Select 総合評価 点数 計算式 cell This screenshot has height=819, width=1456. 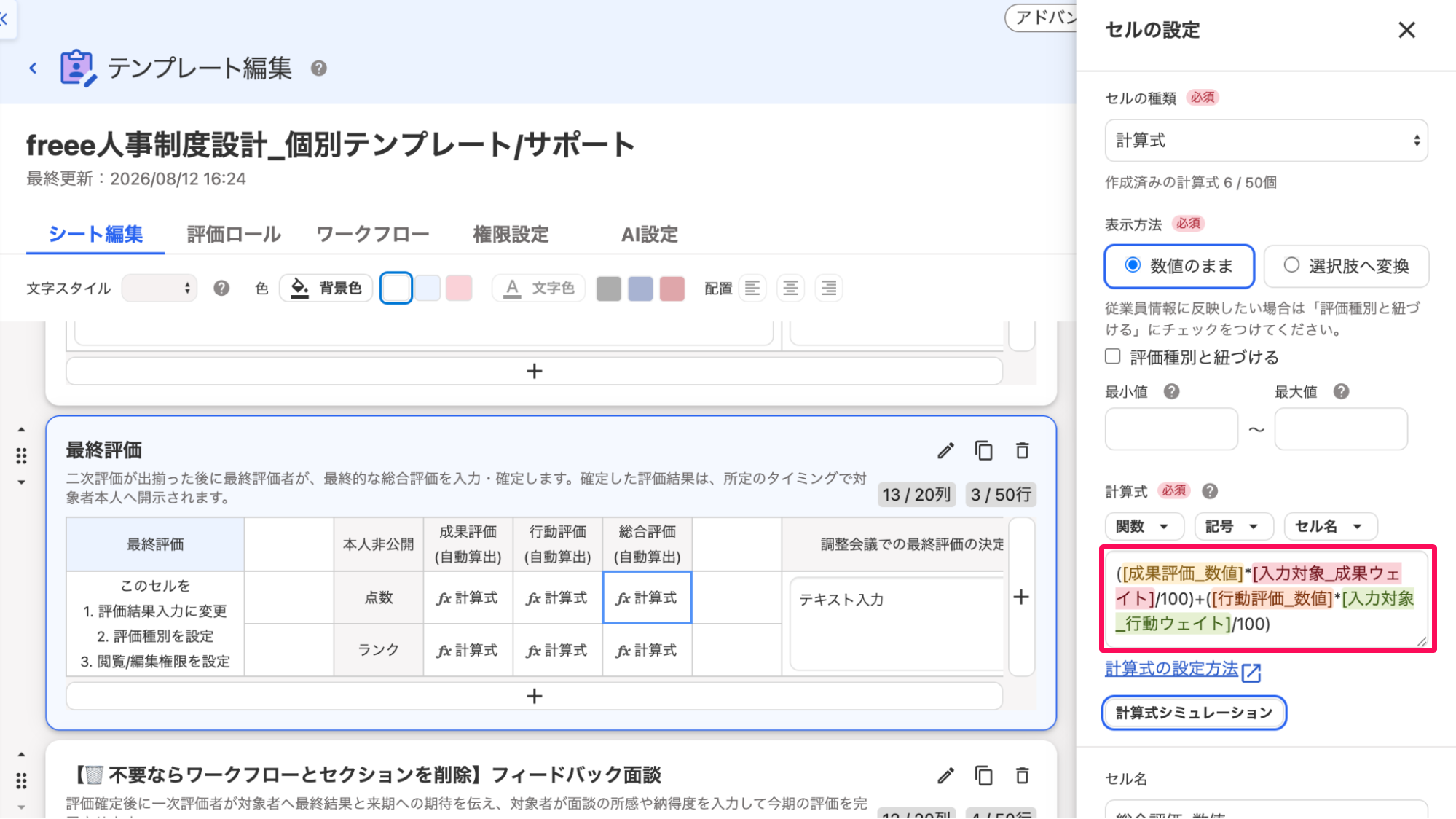[x=647, y=598]
